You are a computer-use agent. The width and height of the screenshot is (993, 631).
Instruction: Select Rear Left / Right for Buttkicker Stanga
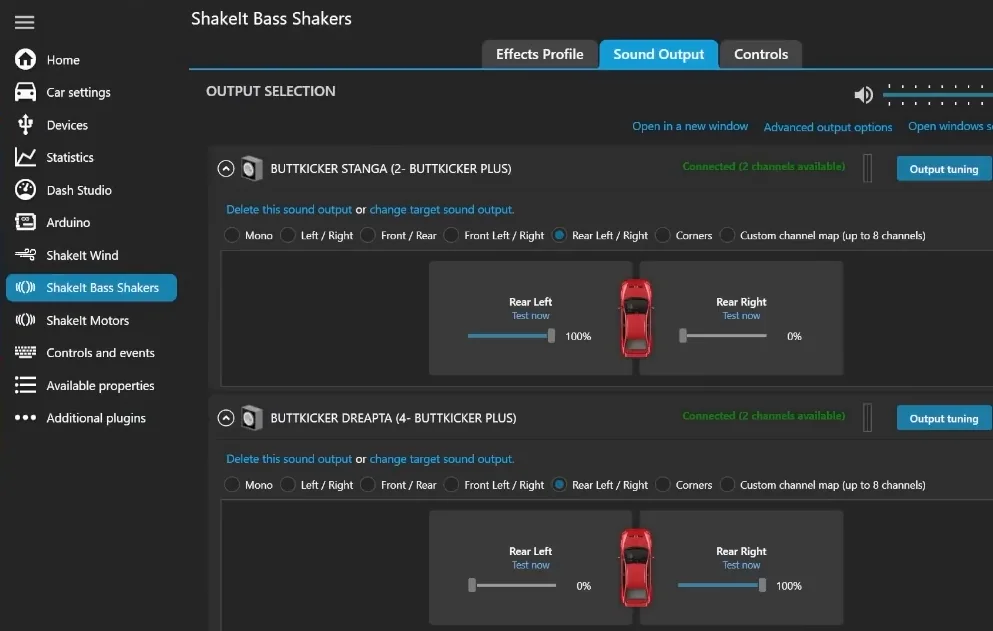click(x=600, y=235)
